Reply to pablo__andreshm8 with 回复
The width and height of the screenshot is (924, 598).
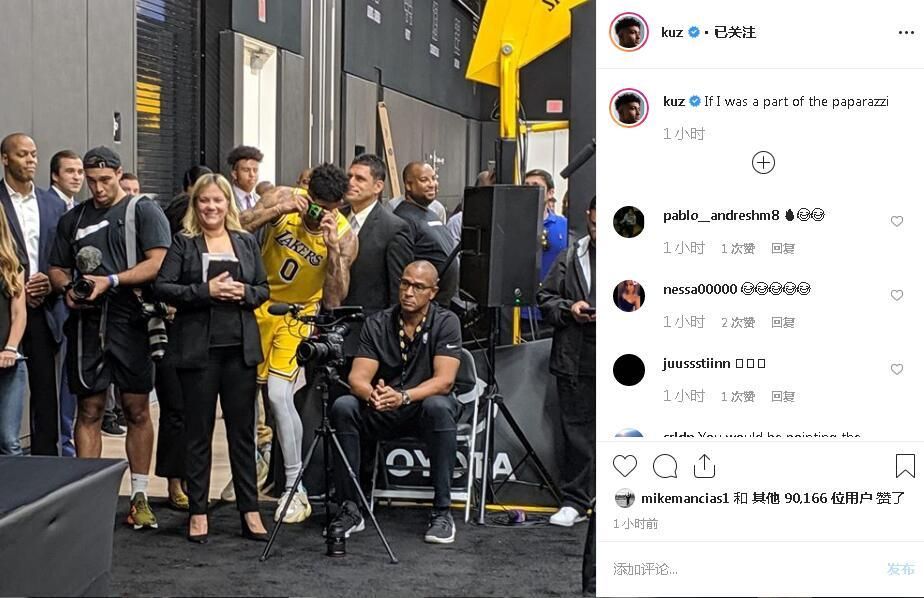pyautogui.click(x=783, y=249)
